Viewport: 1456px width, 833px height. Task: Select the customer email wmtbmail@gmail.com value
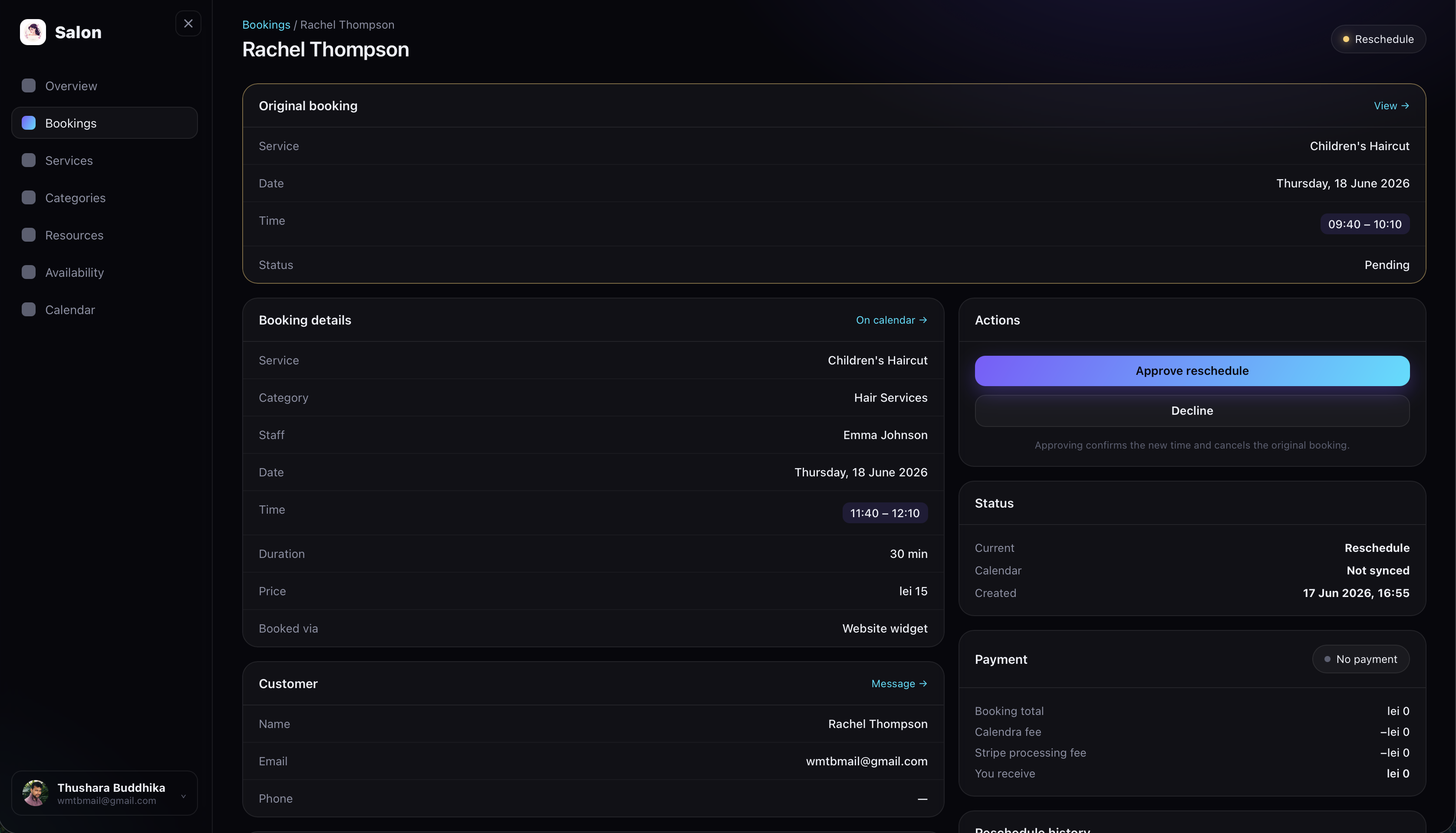[866, 761]
